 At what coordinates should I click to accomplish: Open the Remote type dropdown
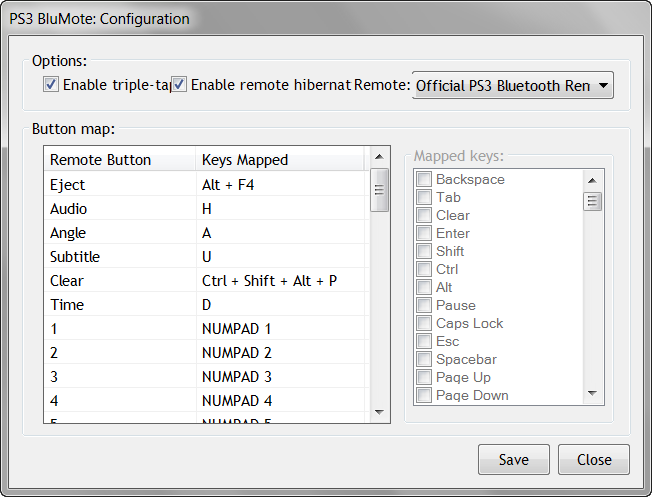click(x=512, y=85)
